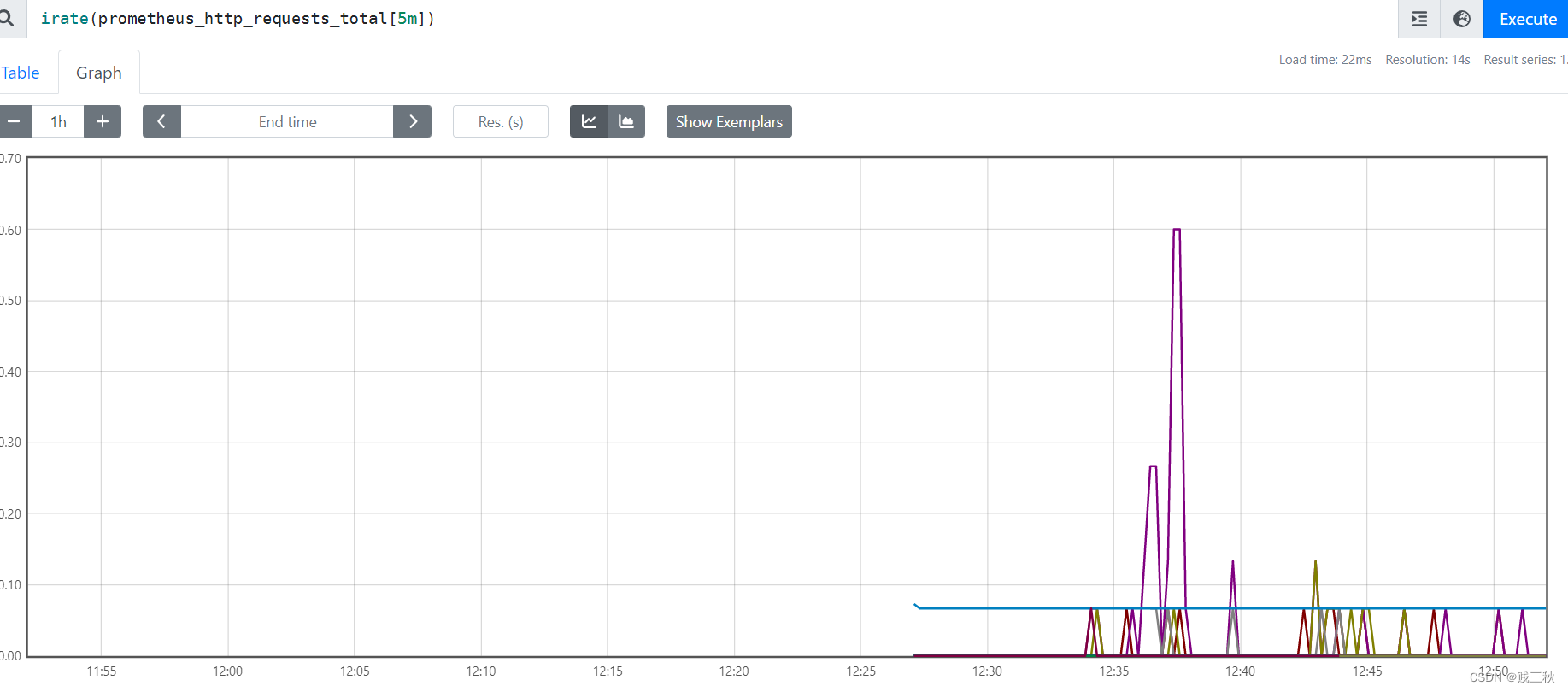Viewport: 1568px width, 692px height.
Task: Click the search magnifier icon
Action: tap(6, 18)
